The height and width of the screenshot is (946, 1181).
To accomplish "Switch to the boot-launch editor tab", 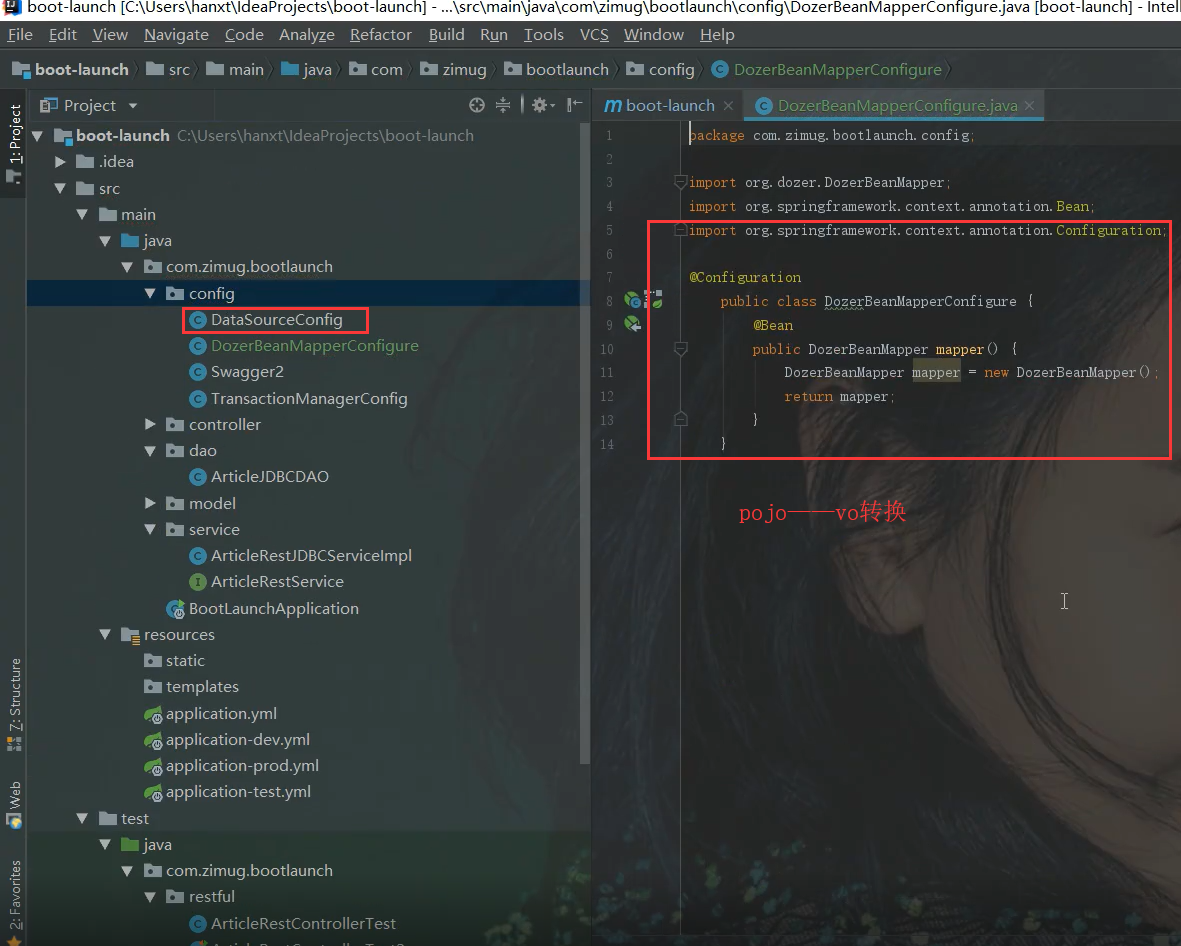I will 670,106.
